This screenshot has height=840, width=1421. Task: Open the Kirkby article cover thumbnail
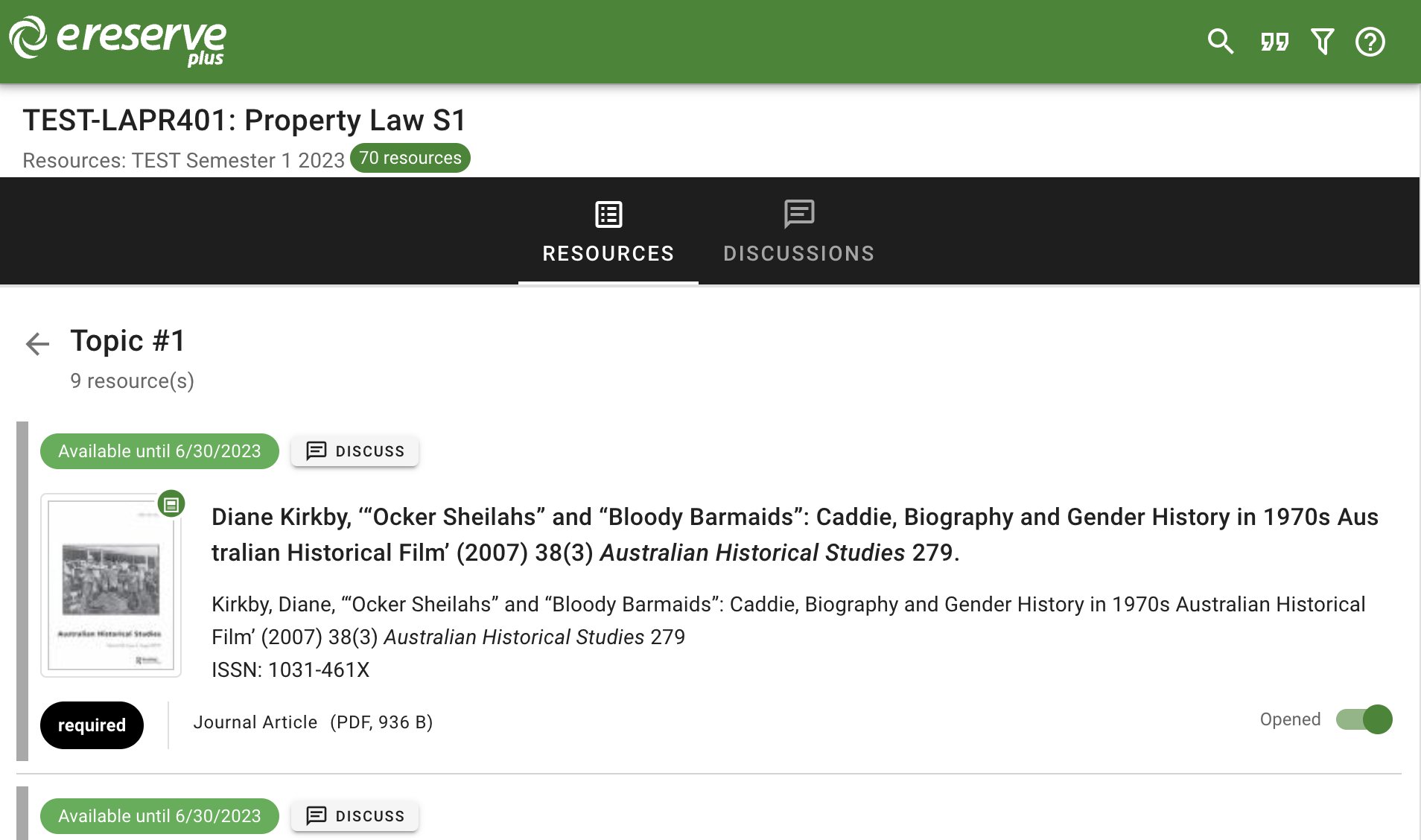click(110, 585)
